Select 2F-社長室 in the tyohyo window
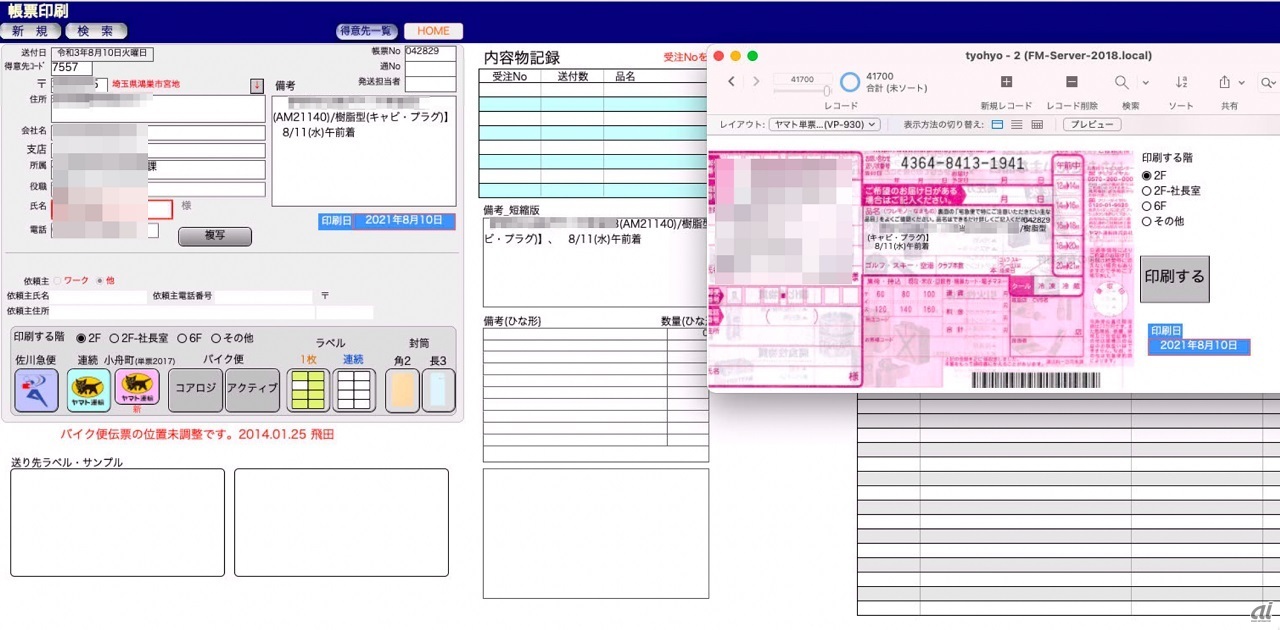The width and height of the screenshot is (1280, 630). 1147,190
